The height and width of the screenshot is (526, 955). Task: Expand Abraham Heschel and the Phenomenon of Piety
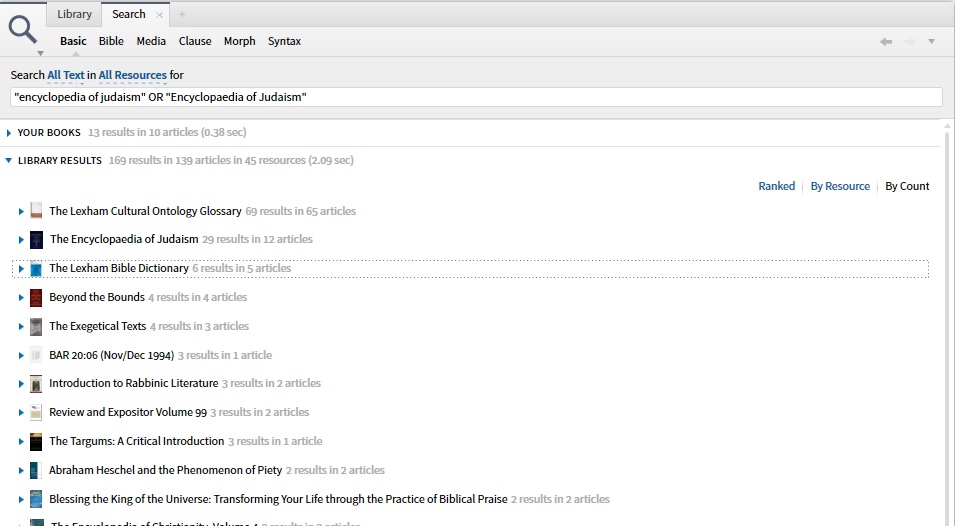(21, 471)
